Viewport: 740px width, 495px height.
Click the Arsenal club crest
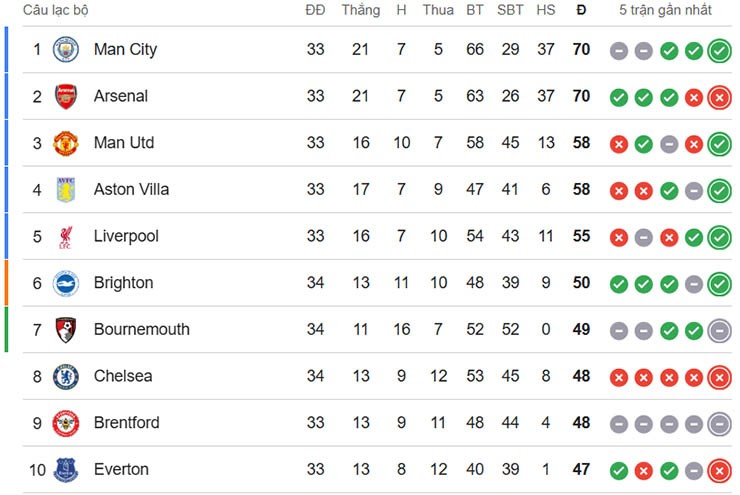pos(65,97)
